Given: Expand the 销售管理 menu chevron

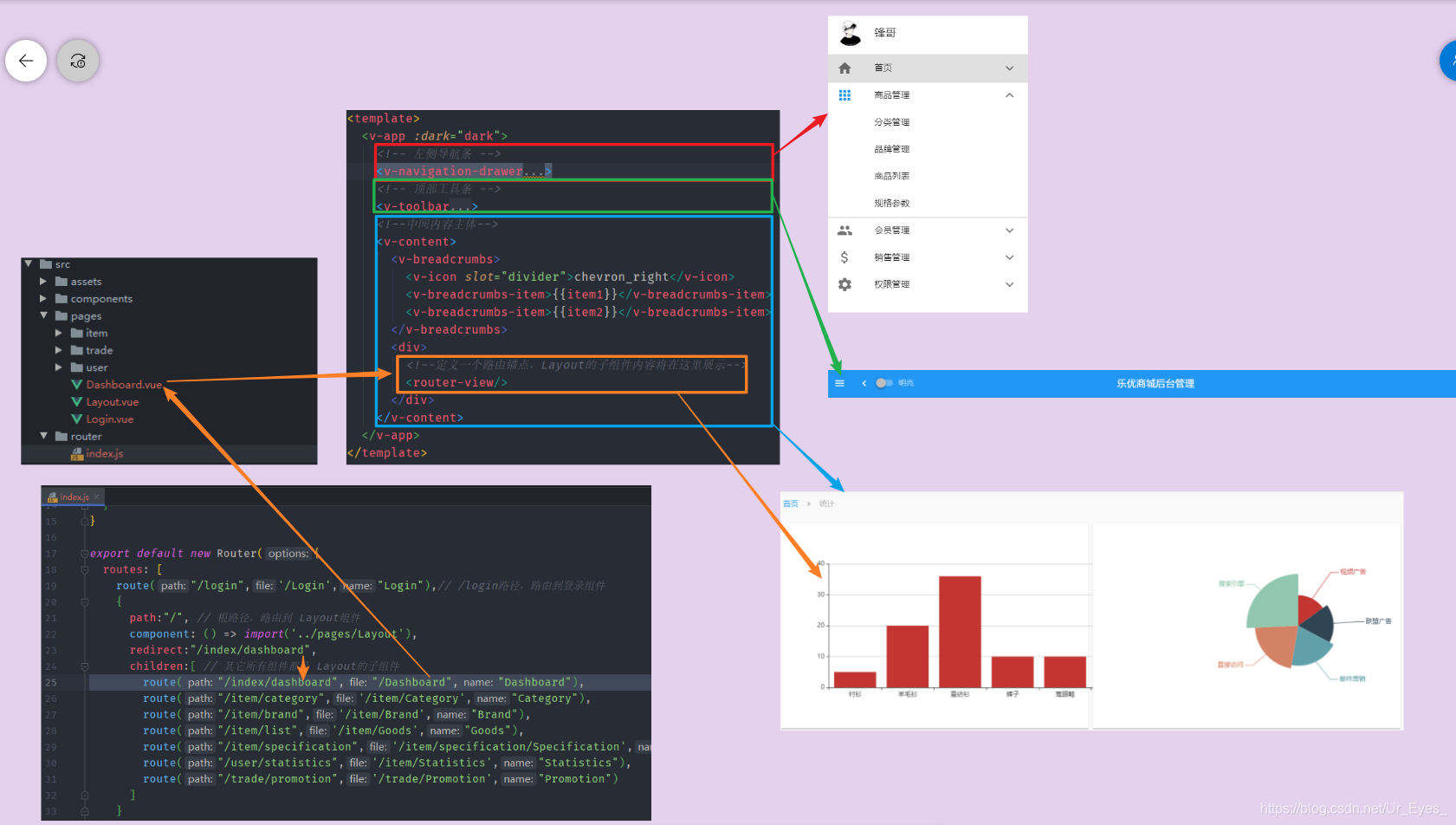Looking at the screenshot, I should click(x=1009, y=257).
